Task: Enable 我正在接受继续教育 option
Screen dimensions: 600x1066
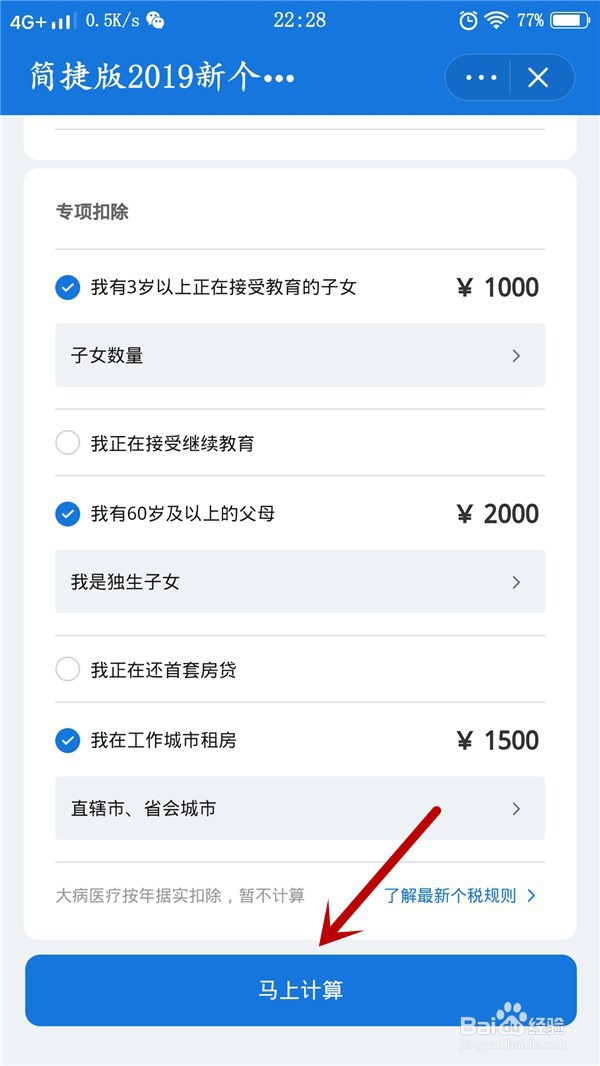Action: (67, 444)
